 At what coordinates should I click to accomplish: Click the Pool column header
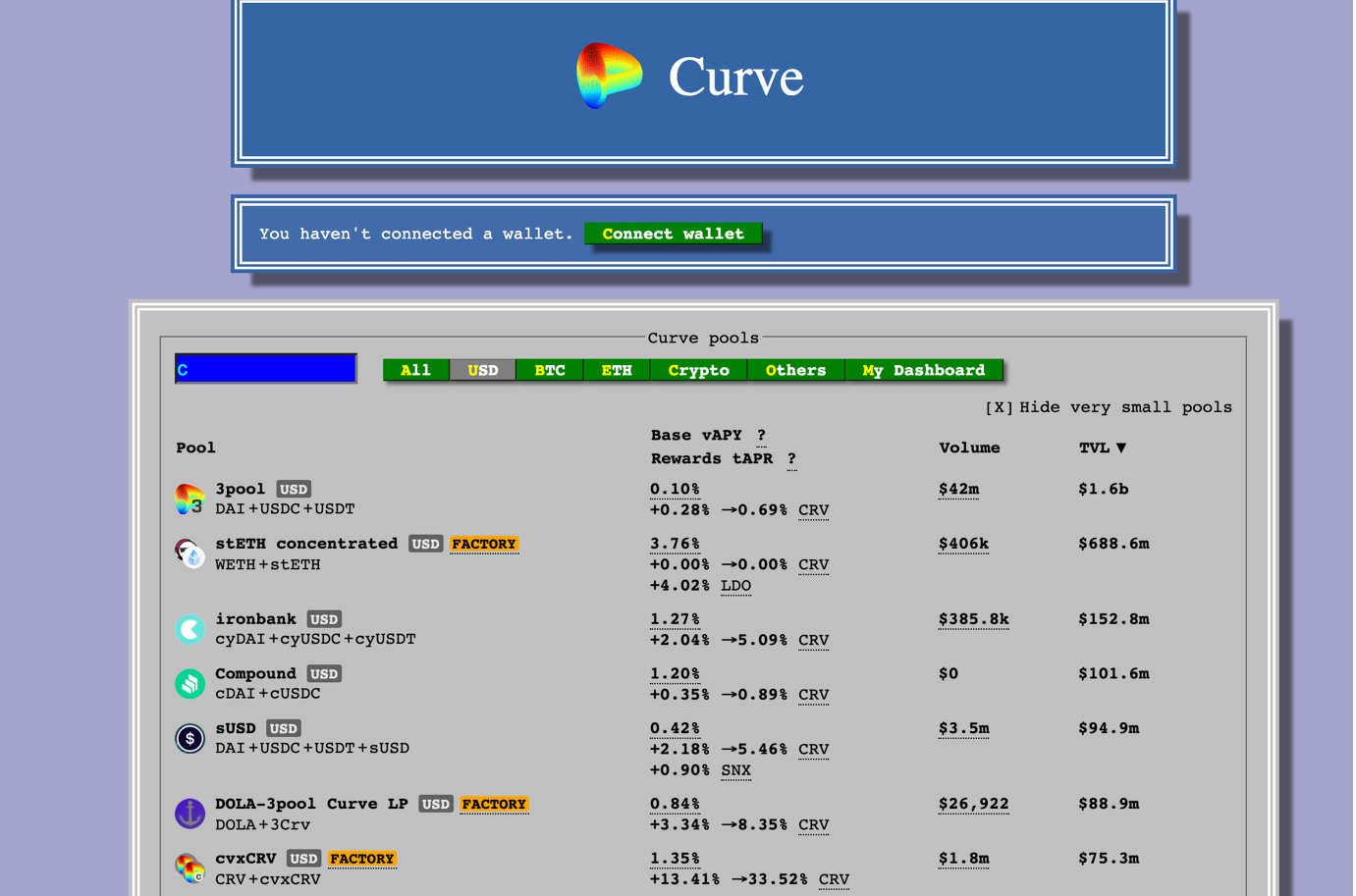click(195, 448)
